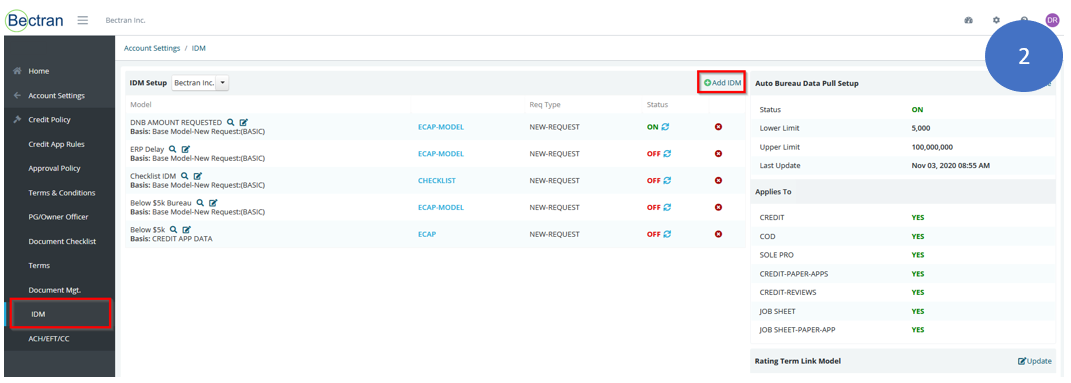The width and height of the screenshot is (1071, 383).
Task: Delete the ERP Delay model
Action: tap(718, 154)
